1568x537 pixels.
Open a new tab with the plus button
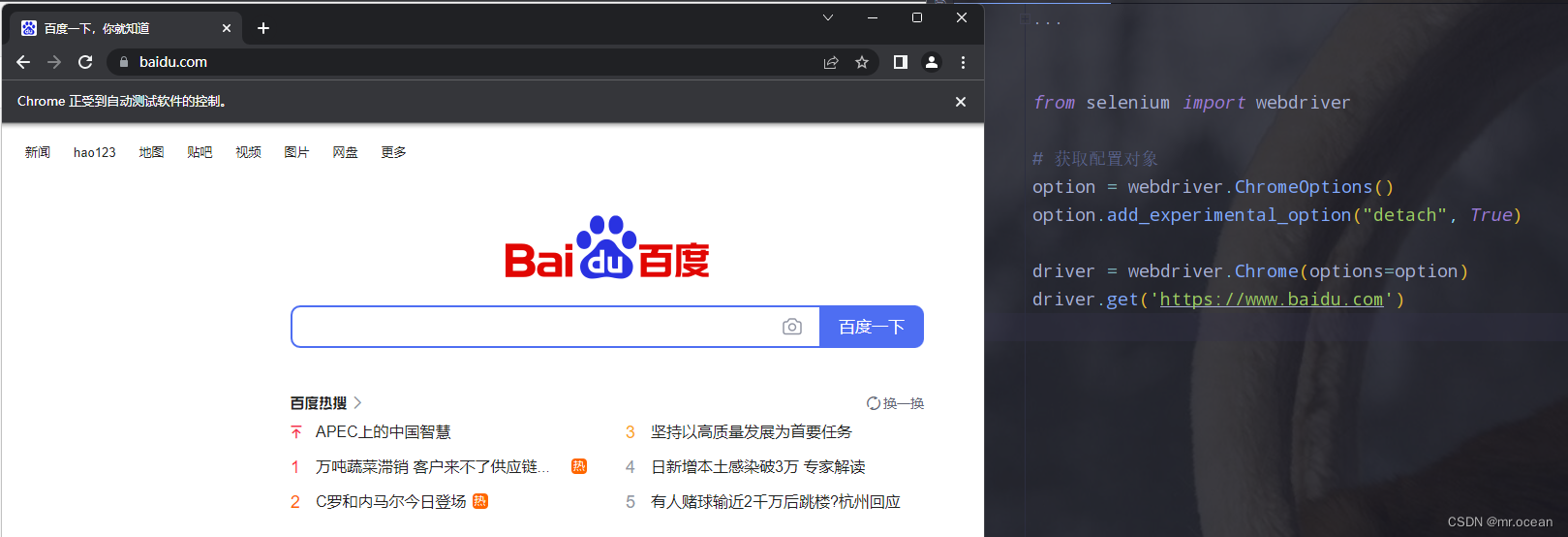263,28
